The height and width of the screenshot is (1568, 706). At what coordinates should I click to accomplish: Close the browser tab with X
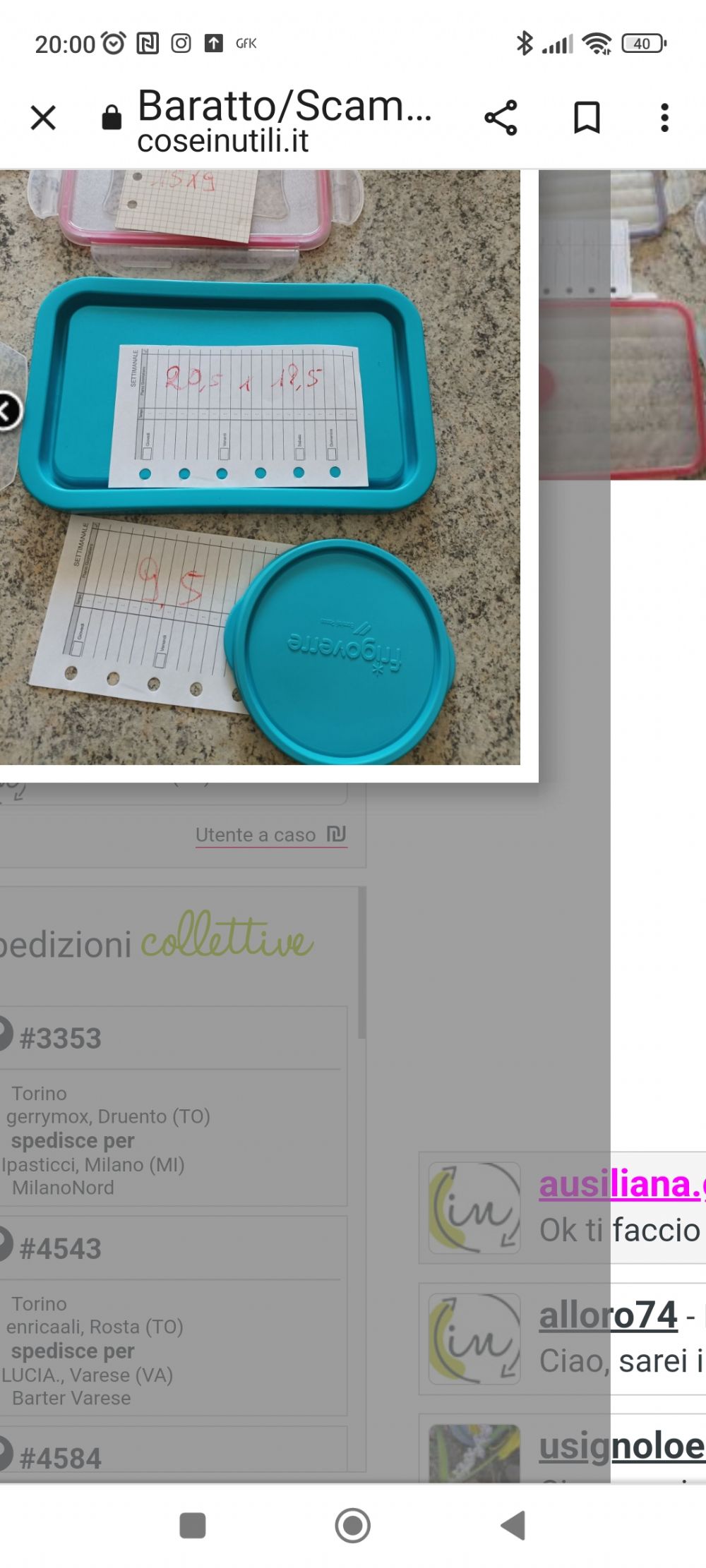[x=43, y=118]
